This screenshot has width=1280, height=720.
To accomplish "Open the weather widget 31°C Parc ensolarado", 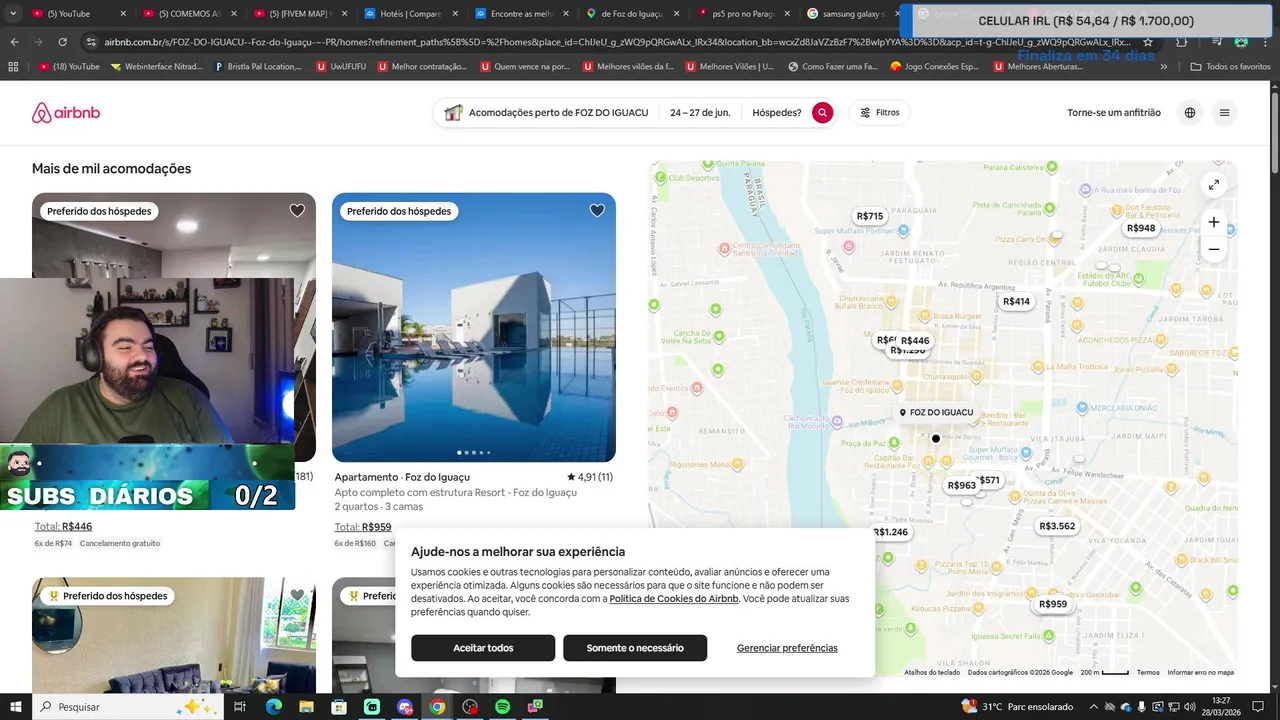I will 1017,707.
